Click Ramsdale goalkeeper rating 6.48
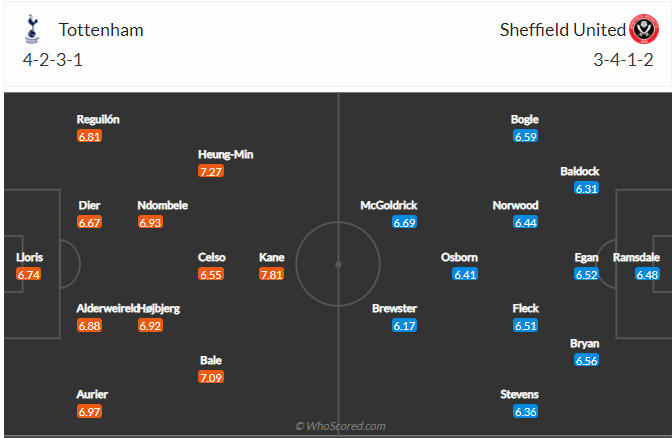This screenshot has width=672, height=438. tap(647, 274)
